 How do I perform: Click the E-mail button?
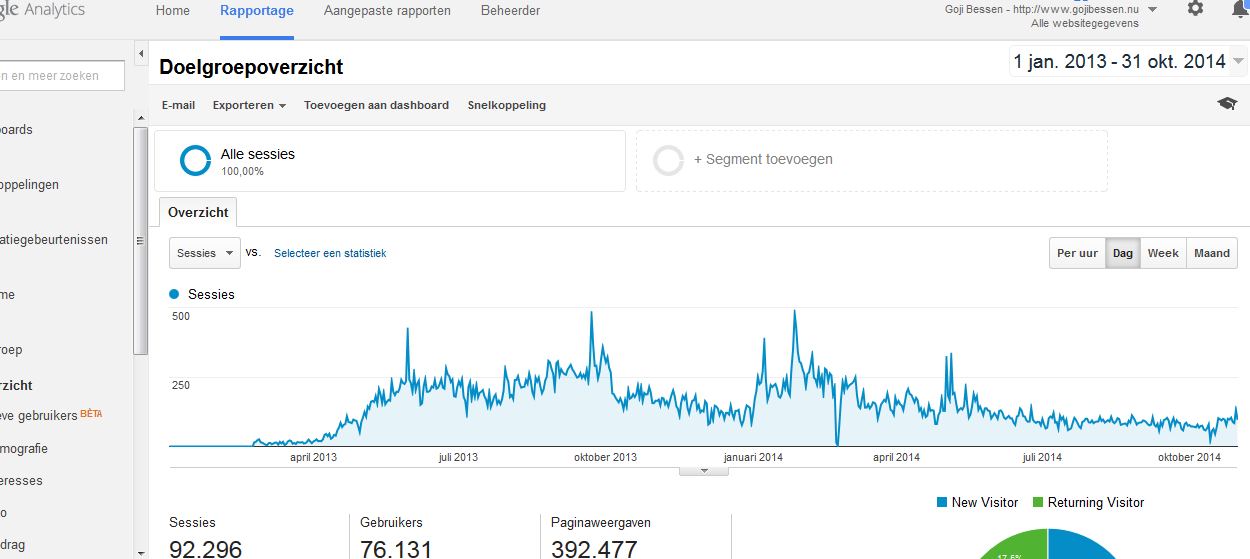tap(178, 105)
